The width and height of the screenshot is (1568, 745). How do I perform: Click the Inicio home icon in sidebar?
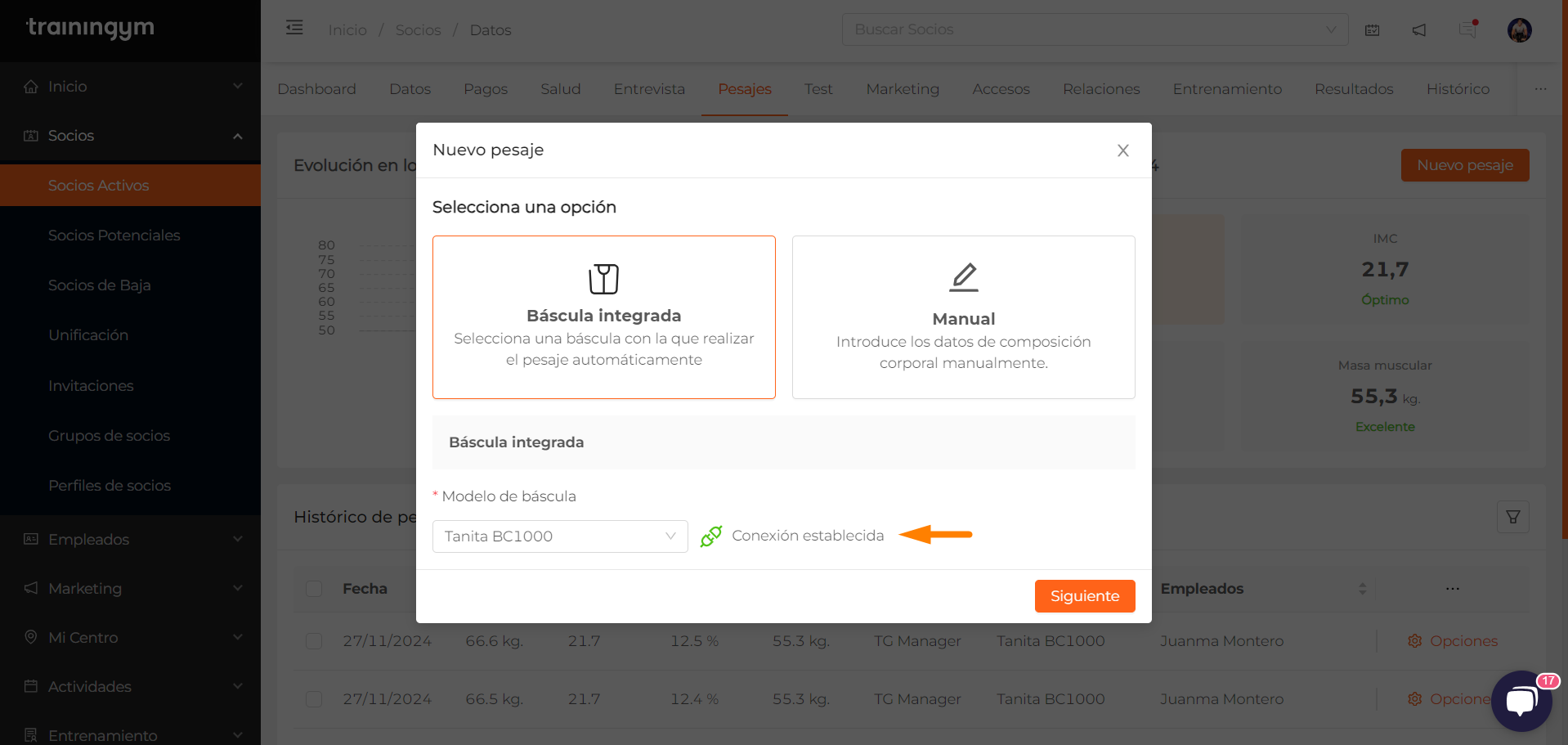(31, 87)
